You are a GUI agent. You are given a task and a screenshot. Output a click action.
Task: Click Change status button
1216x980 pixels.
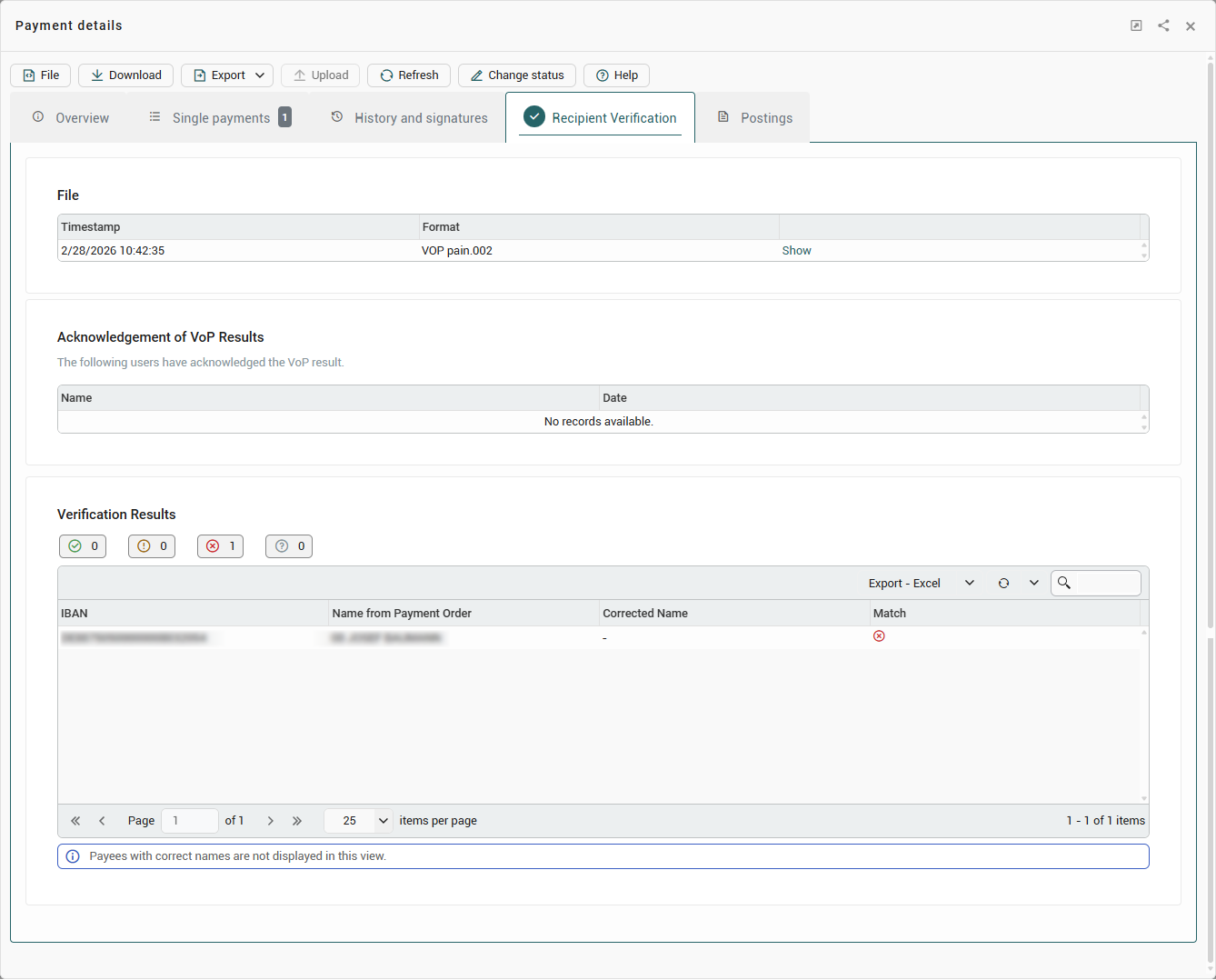pyautogui.click(x=517, y=75)
